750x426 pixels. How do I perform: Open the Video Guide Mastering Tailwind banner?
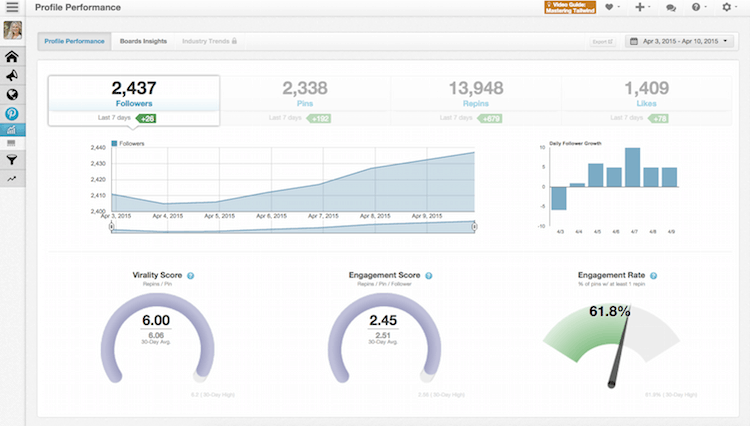tap(570, 7)
